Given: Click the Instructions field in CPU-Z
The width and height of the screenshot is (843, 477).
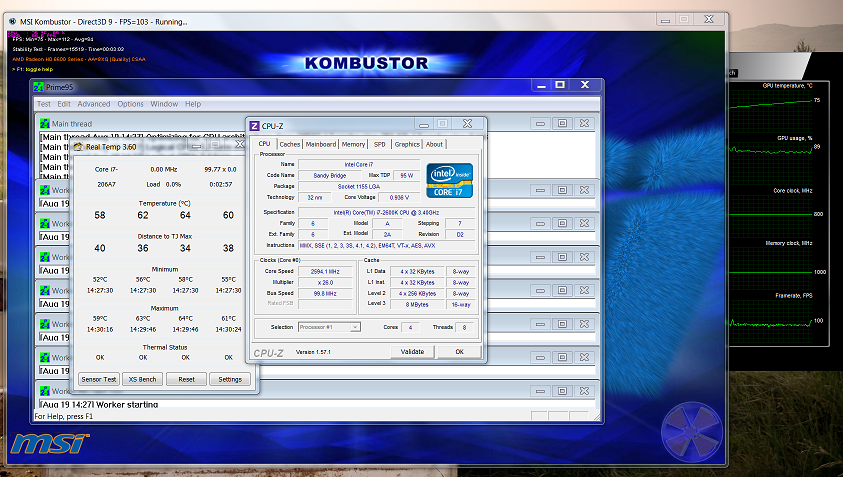Looking at the screenshot, I should tap(387, 245).
